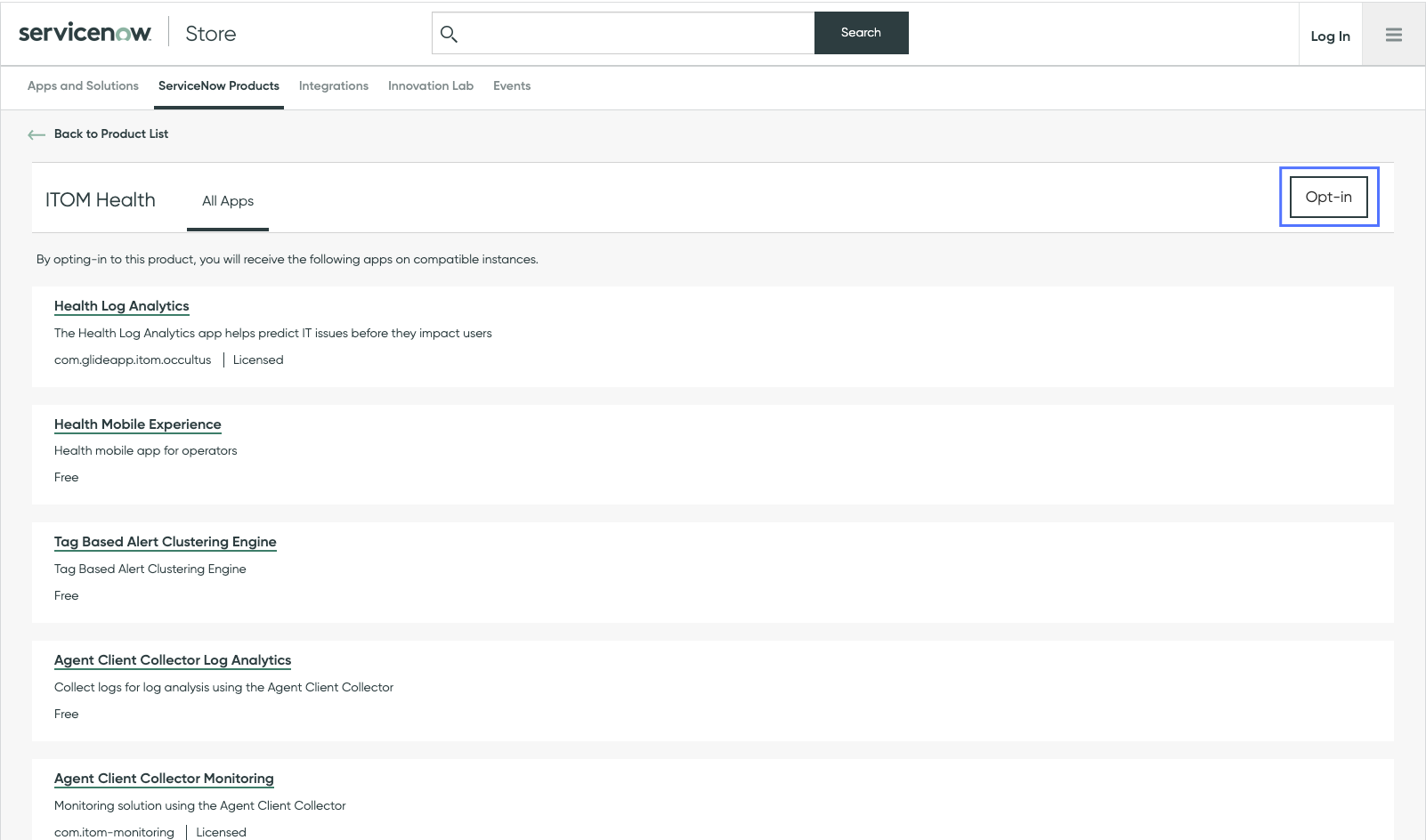1426x840 pixels.
Task: Click Tag Based Alert Clustering Engine description text
Action: [x=150, y=569]
